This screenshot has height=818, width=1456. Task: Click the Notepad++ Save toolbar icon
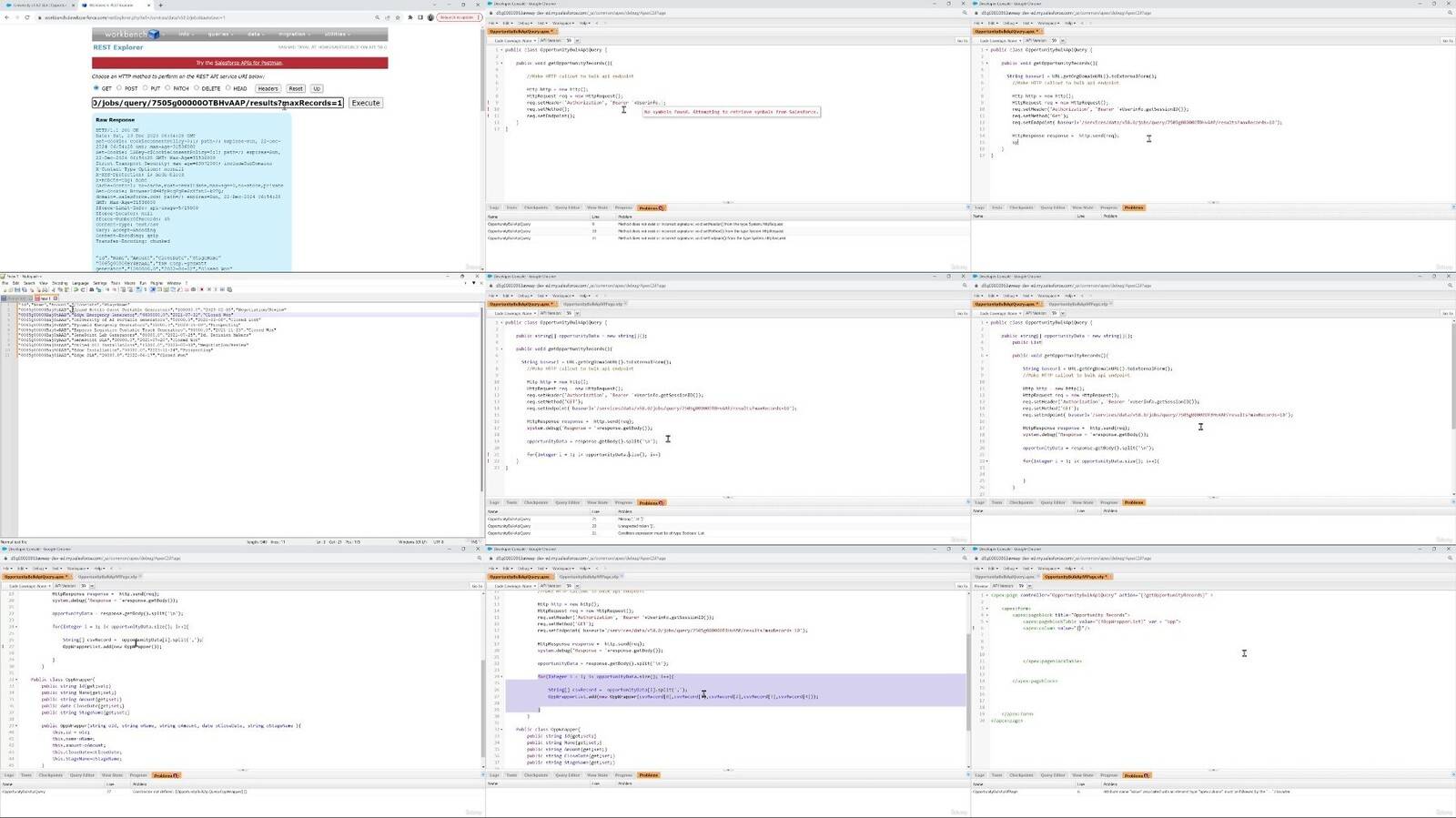click(x=17, y=289)
